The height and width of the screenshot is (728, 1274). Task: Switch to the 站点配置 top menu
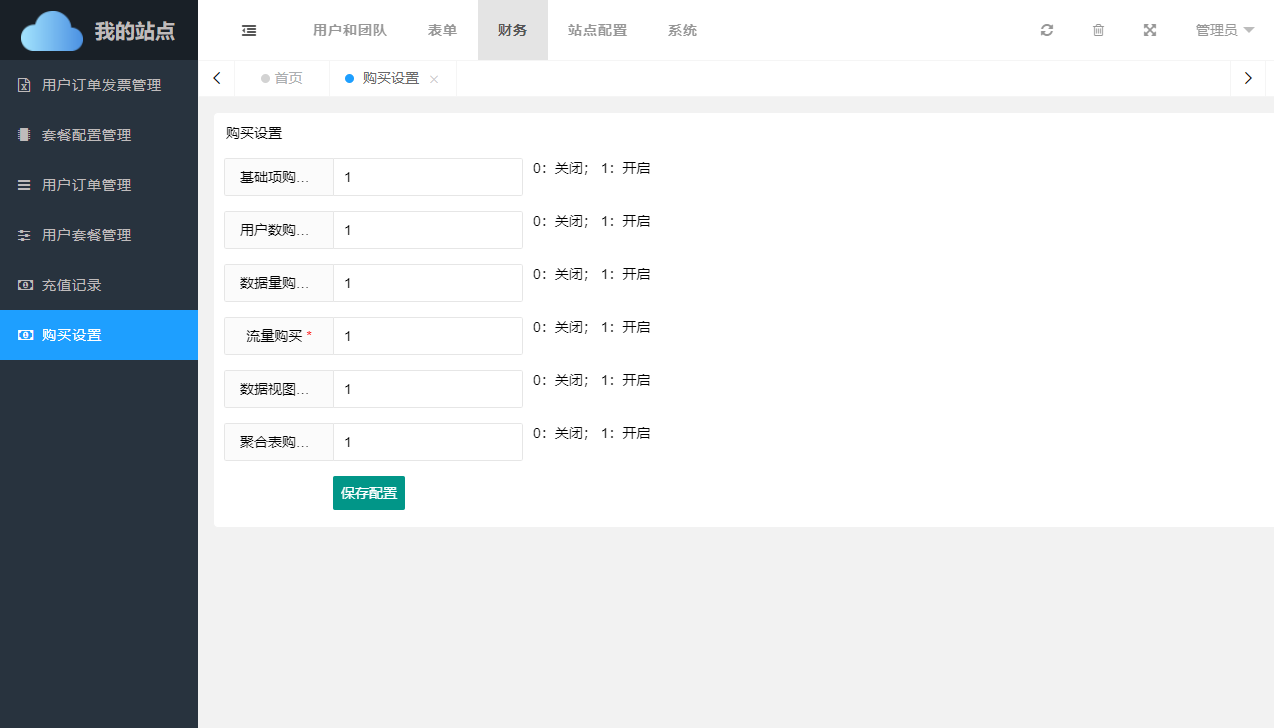click(x=597, y=30)
